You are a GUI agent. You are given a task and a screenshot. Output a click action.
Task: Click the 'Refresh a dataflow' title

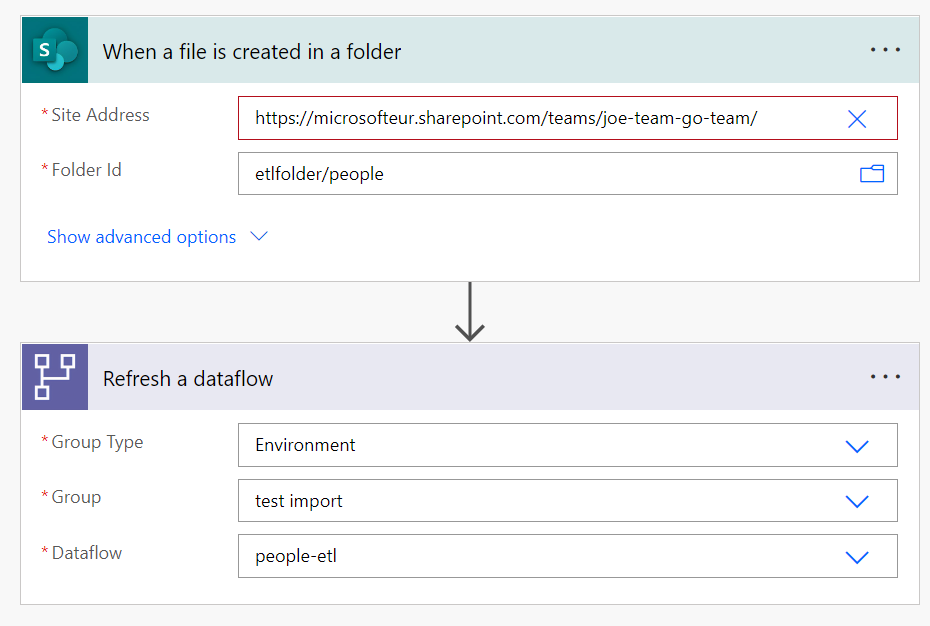pyautogui.click(x=188, y=379)
